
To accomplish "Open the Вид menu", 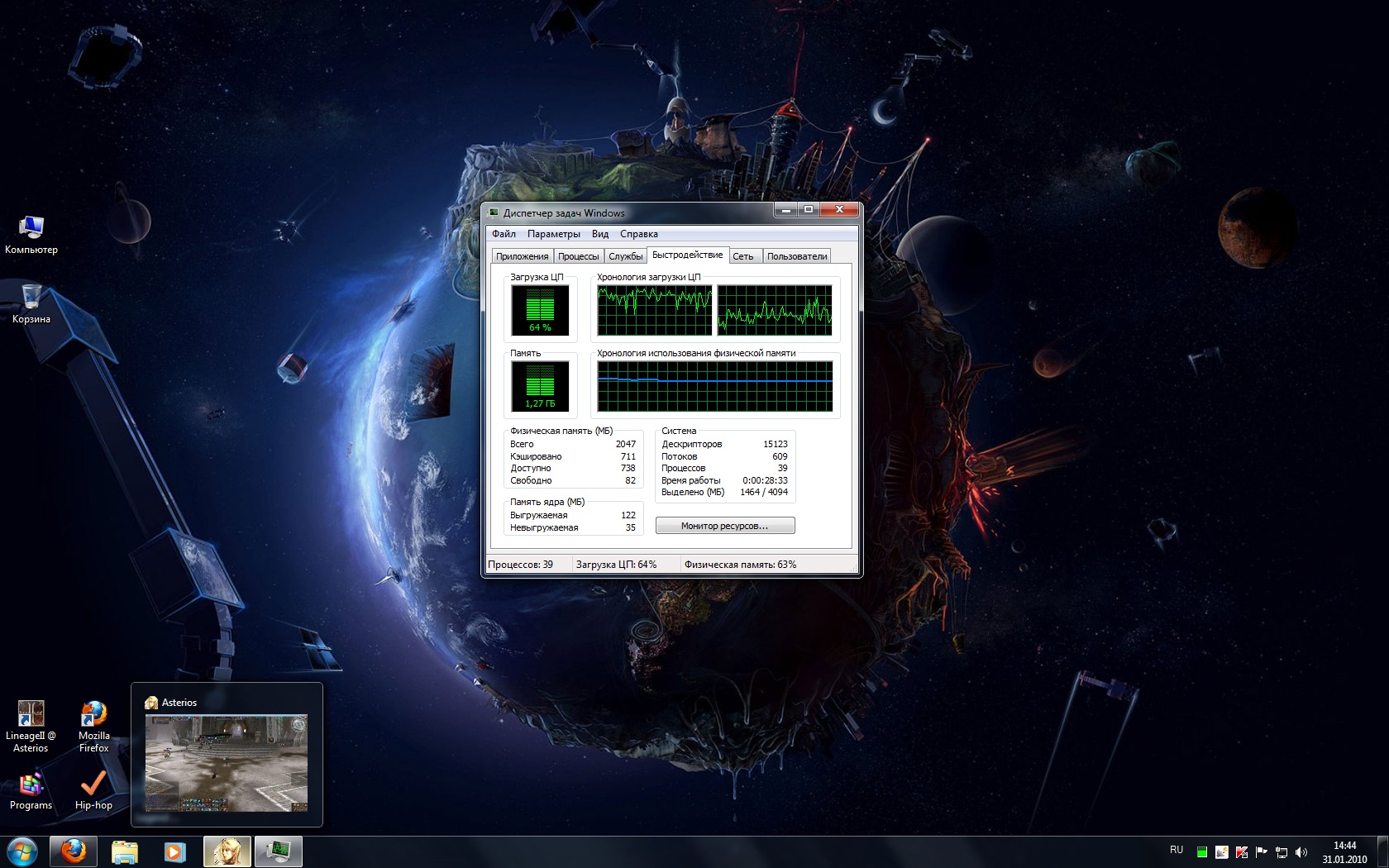I will [600, 234].
